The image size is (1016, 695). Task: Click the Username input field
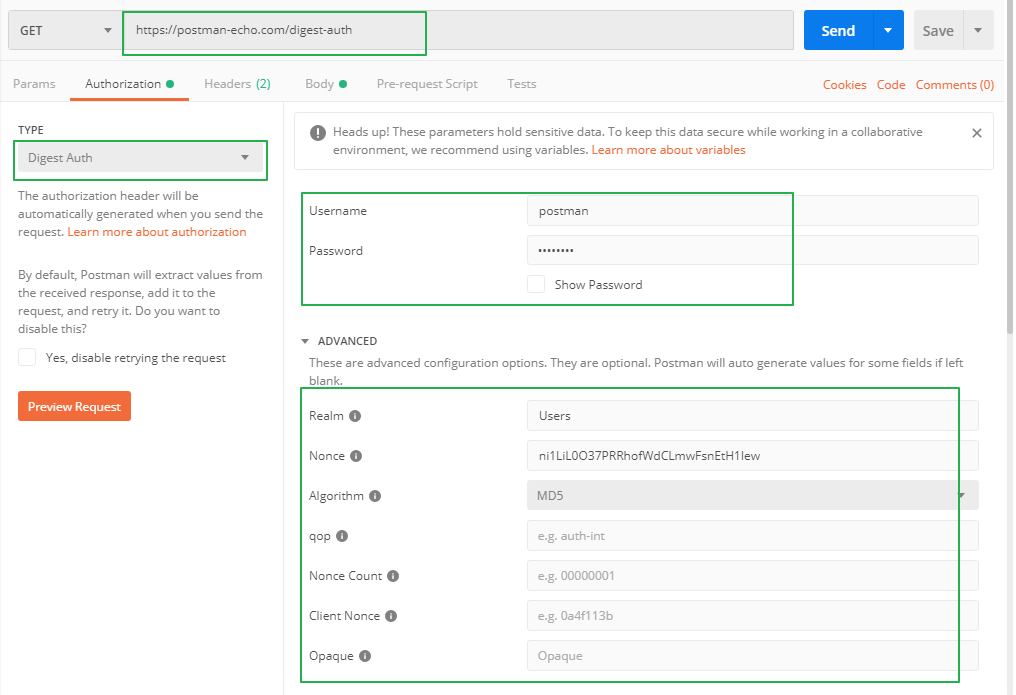coord(752,211)
